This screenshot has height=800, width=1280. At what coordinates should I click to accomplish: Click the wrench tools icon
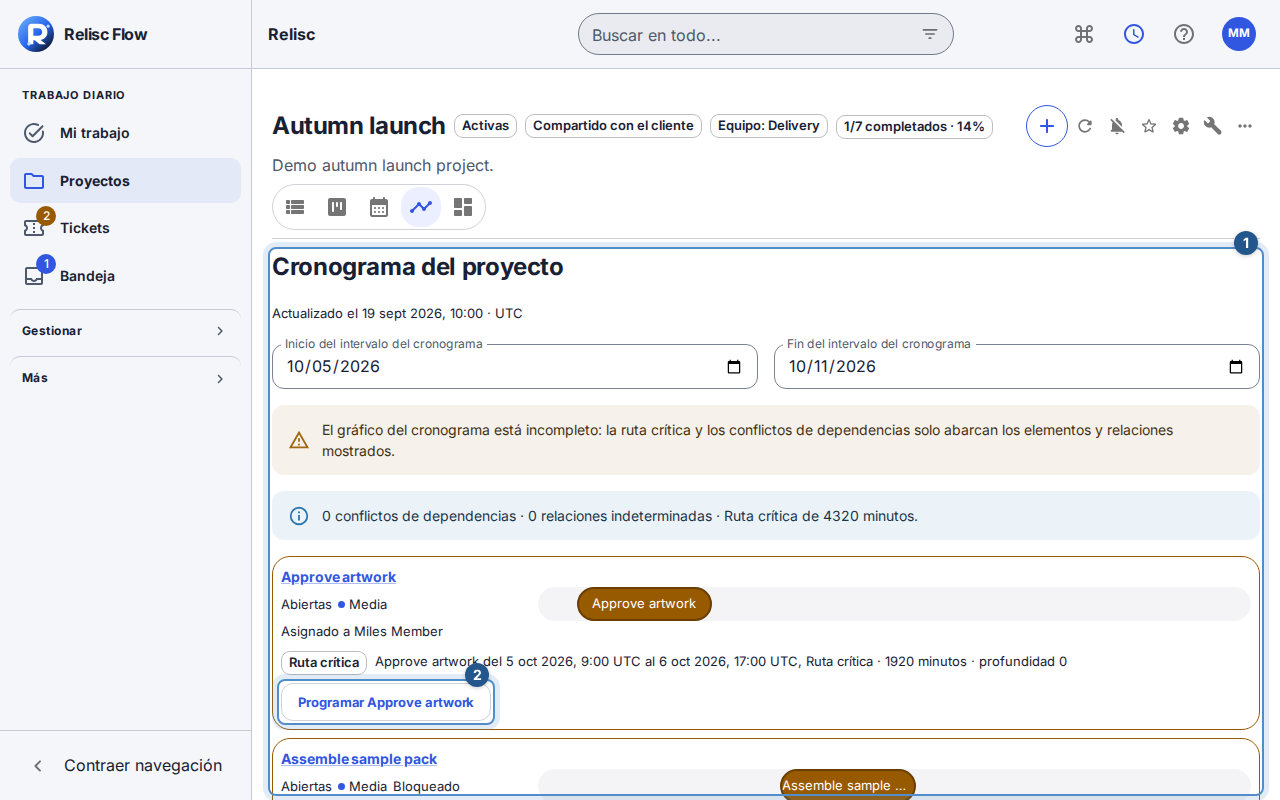coord(1213,126)
